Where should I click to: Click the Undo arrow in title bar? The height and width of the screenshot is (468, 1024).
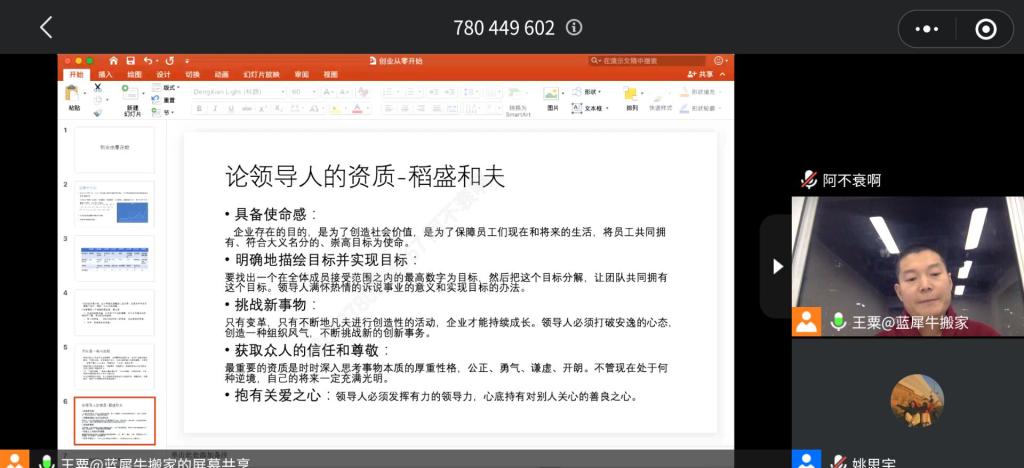click(148, 61)
